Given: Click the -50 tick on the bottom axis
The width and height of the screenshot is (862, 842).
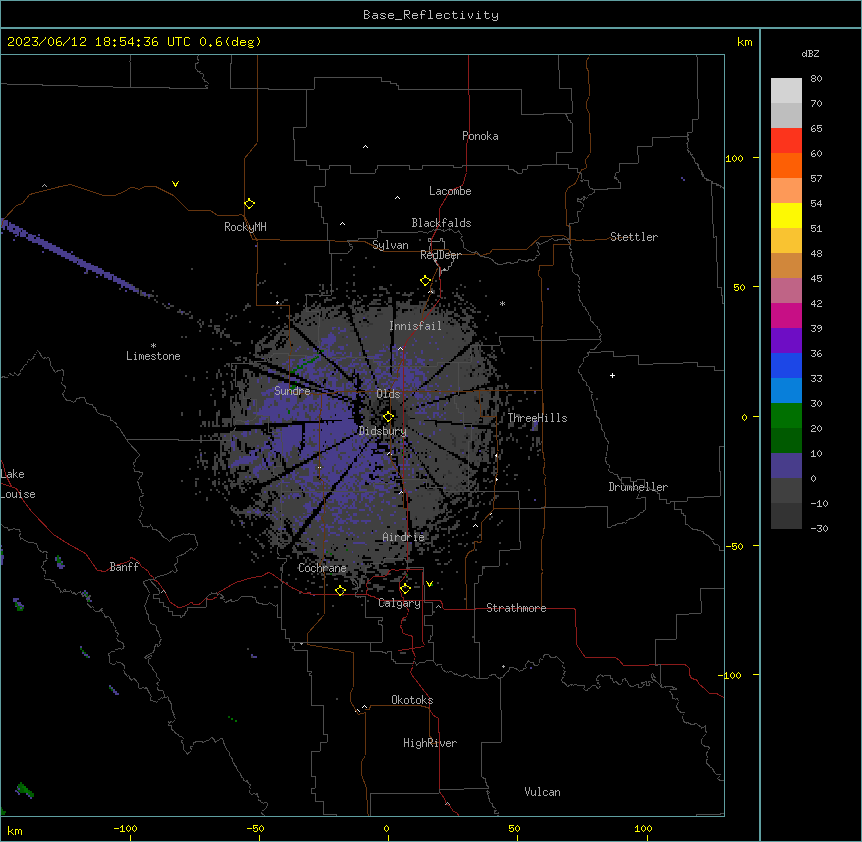Looking at the screenshot, I should pyautogui.click(x=255, y=828).
